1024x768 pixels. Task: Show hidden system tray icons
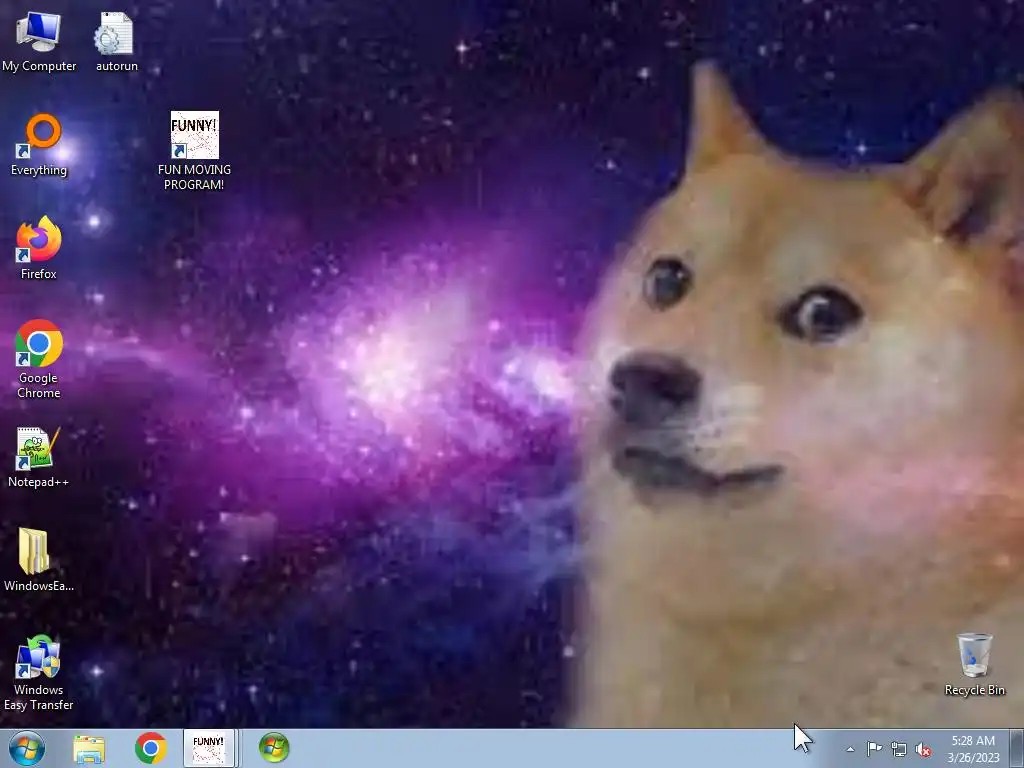point(850,749)
